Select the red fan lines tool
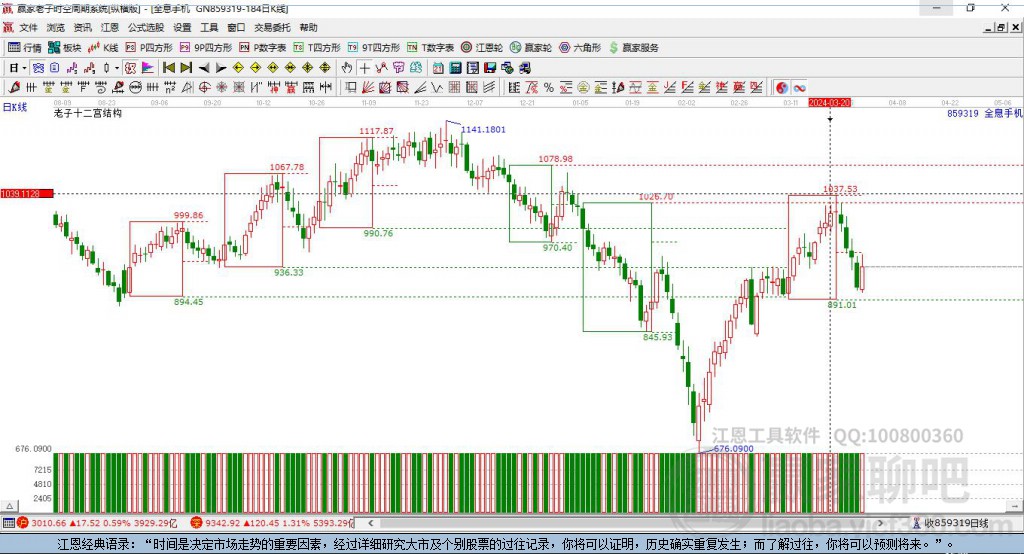1024x554 pixels. (368, 87)
